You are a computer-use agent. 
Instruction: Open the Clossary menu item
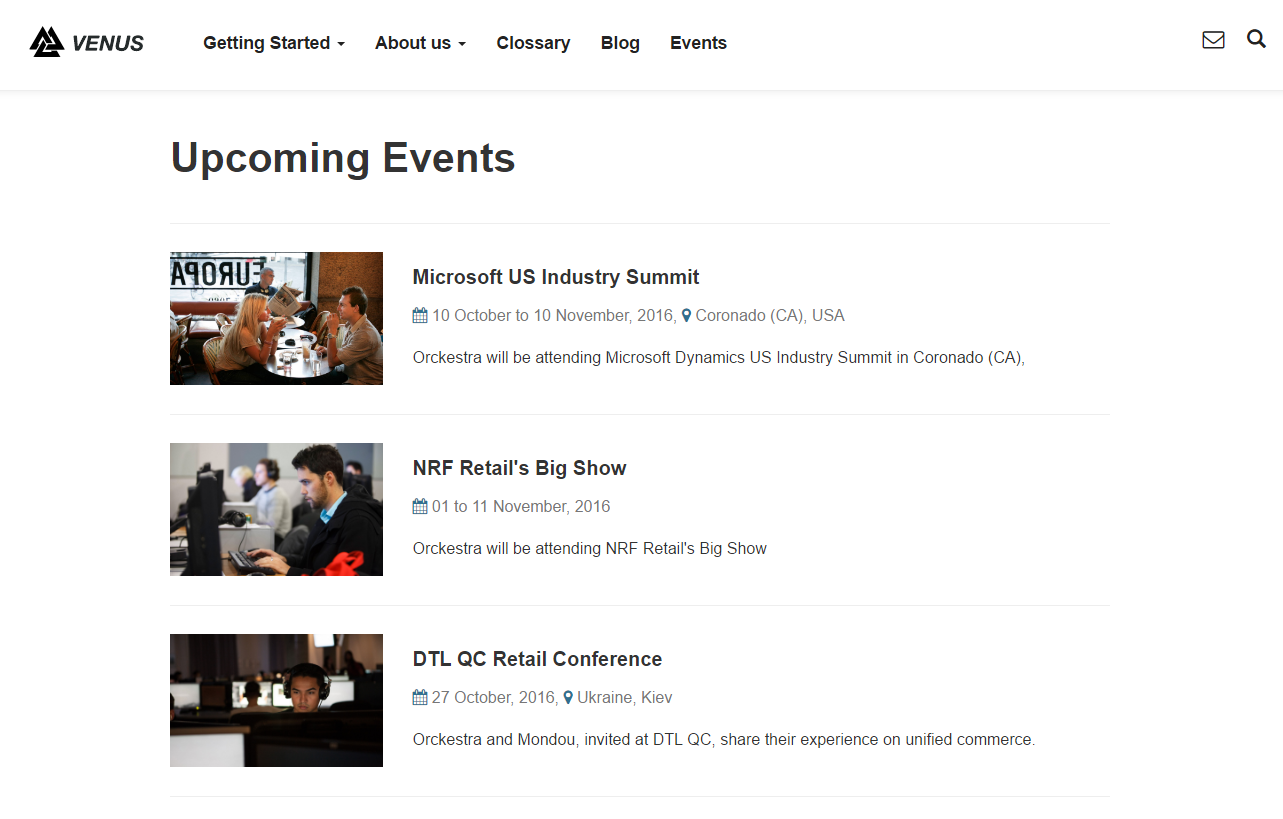[x=533, y=43]
